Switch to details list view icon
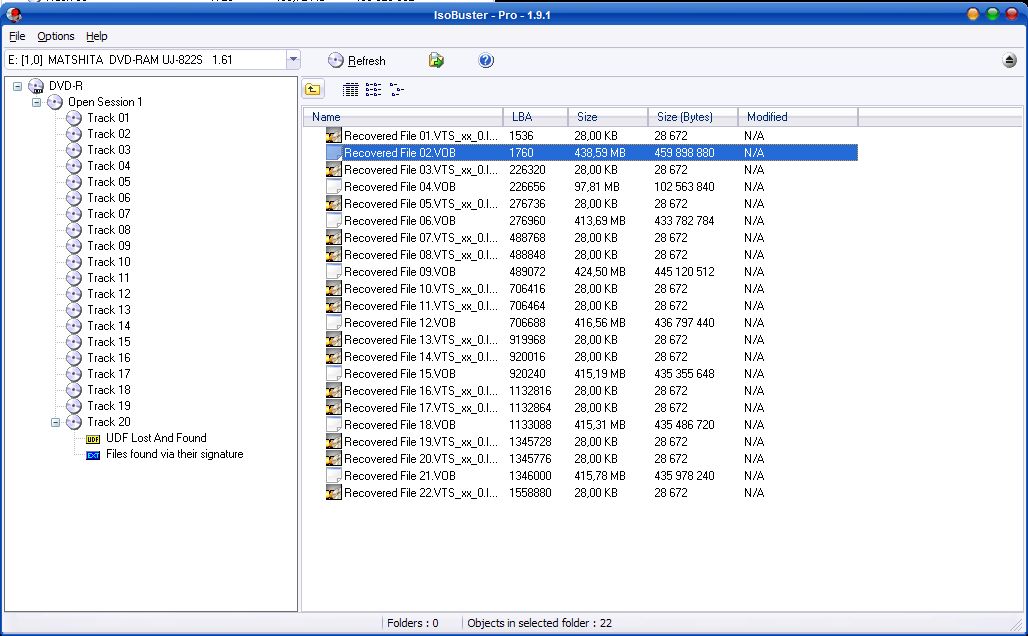Viewport: 1028px width, 636px height. [351, 89]
